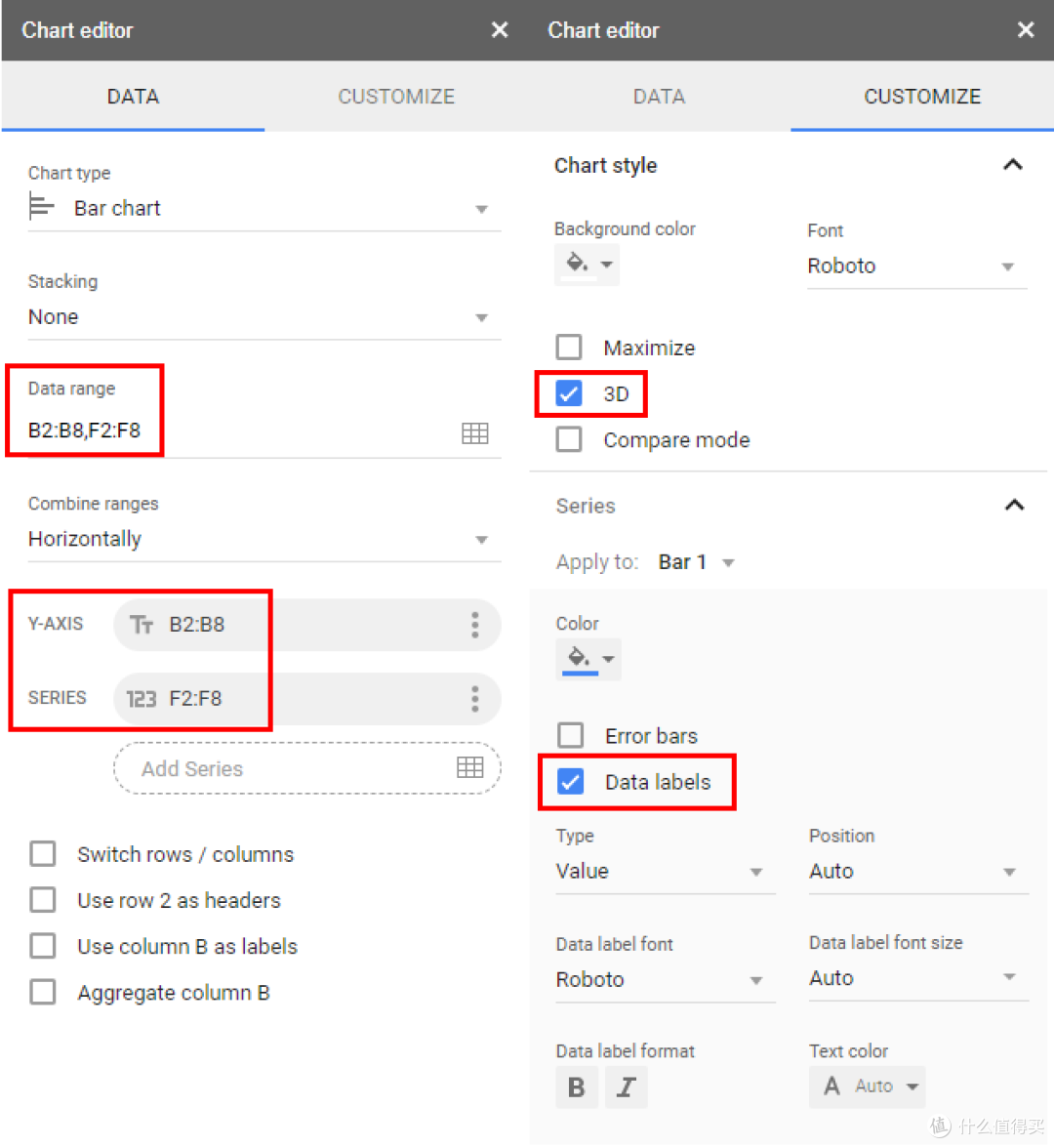Open the Y-AXIS B2:B8 three-dot menu
1054x1148 pixels.
click(x=475, y=625)
